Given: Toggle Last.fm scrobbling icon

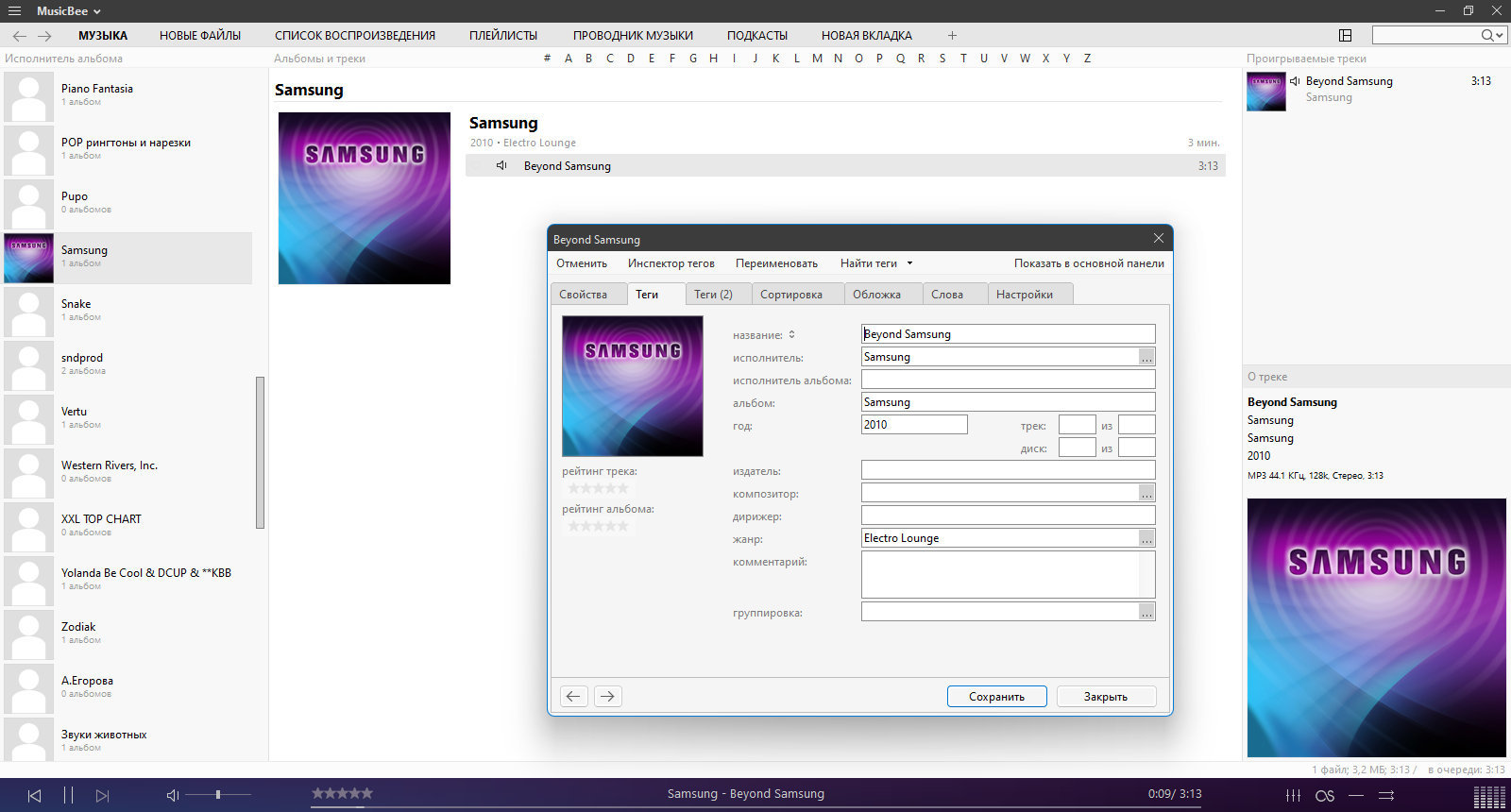Looking at the screenshot, I should pos(1325,796).
